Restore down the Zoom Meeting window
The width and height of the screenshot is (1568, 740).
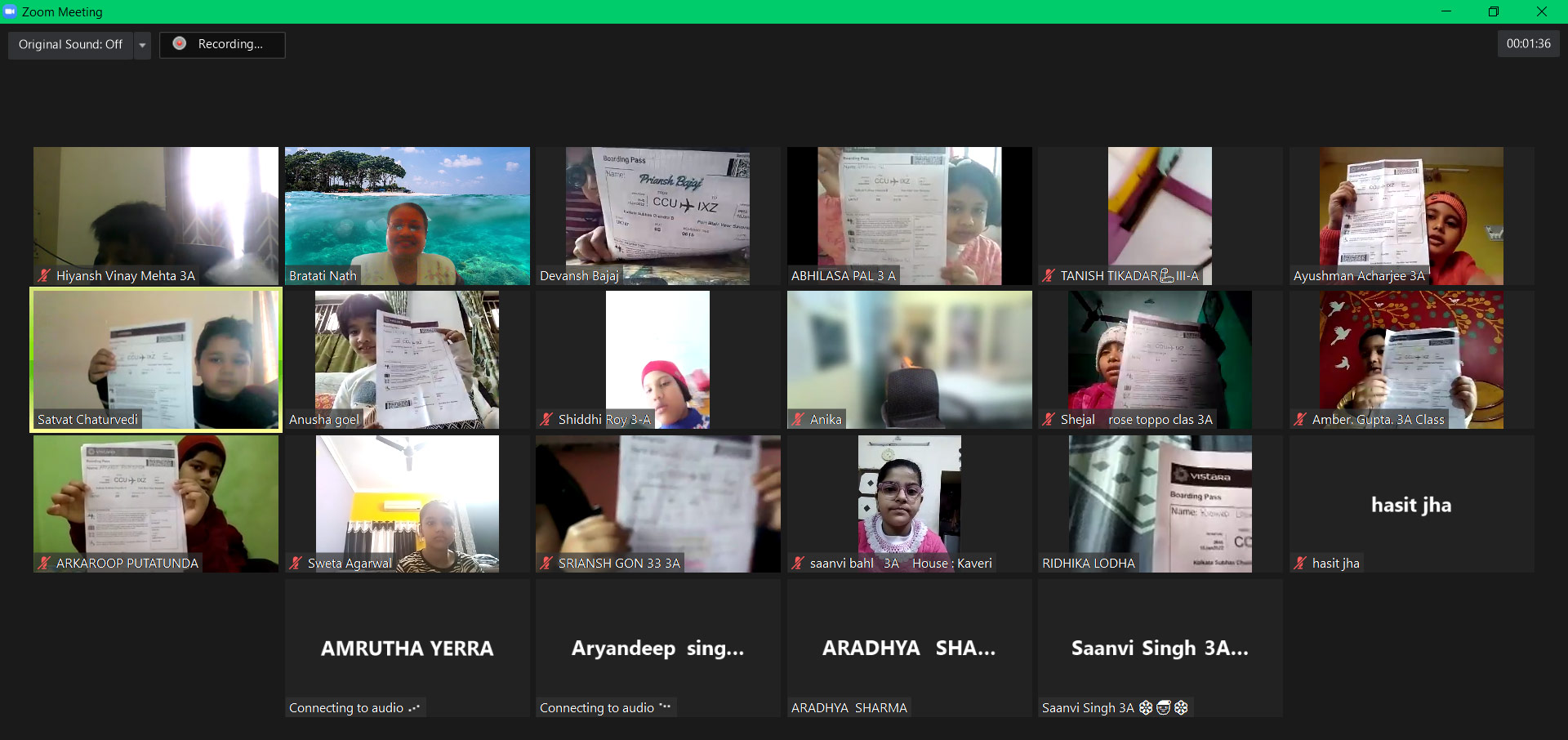1493,11
